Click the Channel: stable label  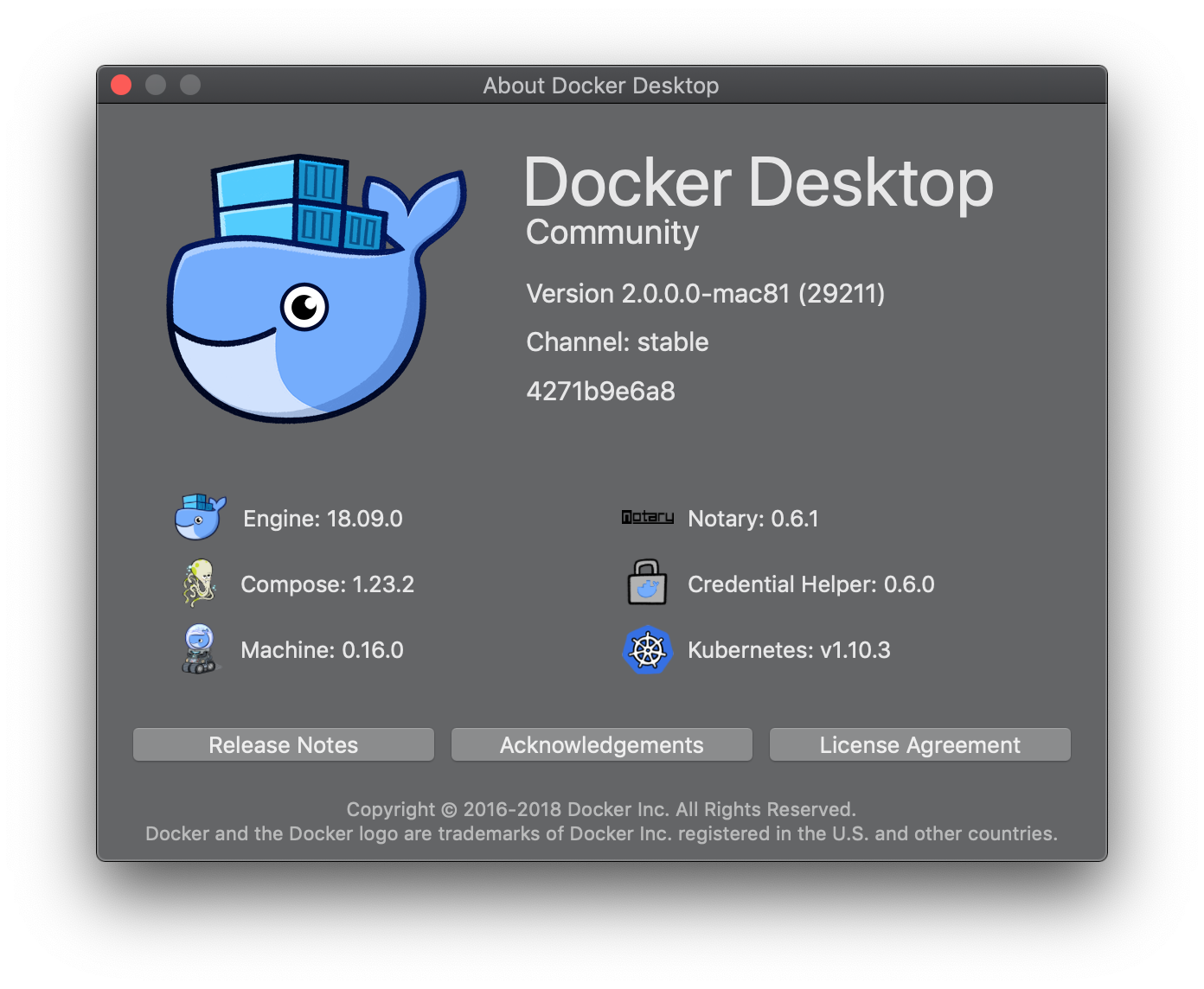click(x=617, y=341)
